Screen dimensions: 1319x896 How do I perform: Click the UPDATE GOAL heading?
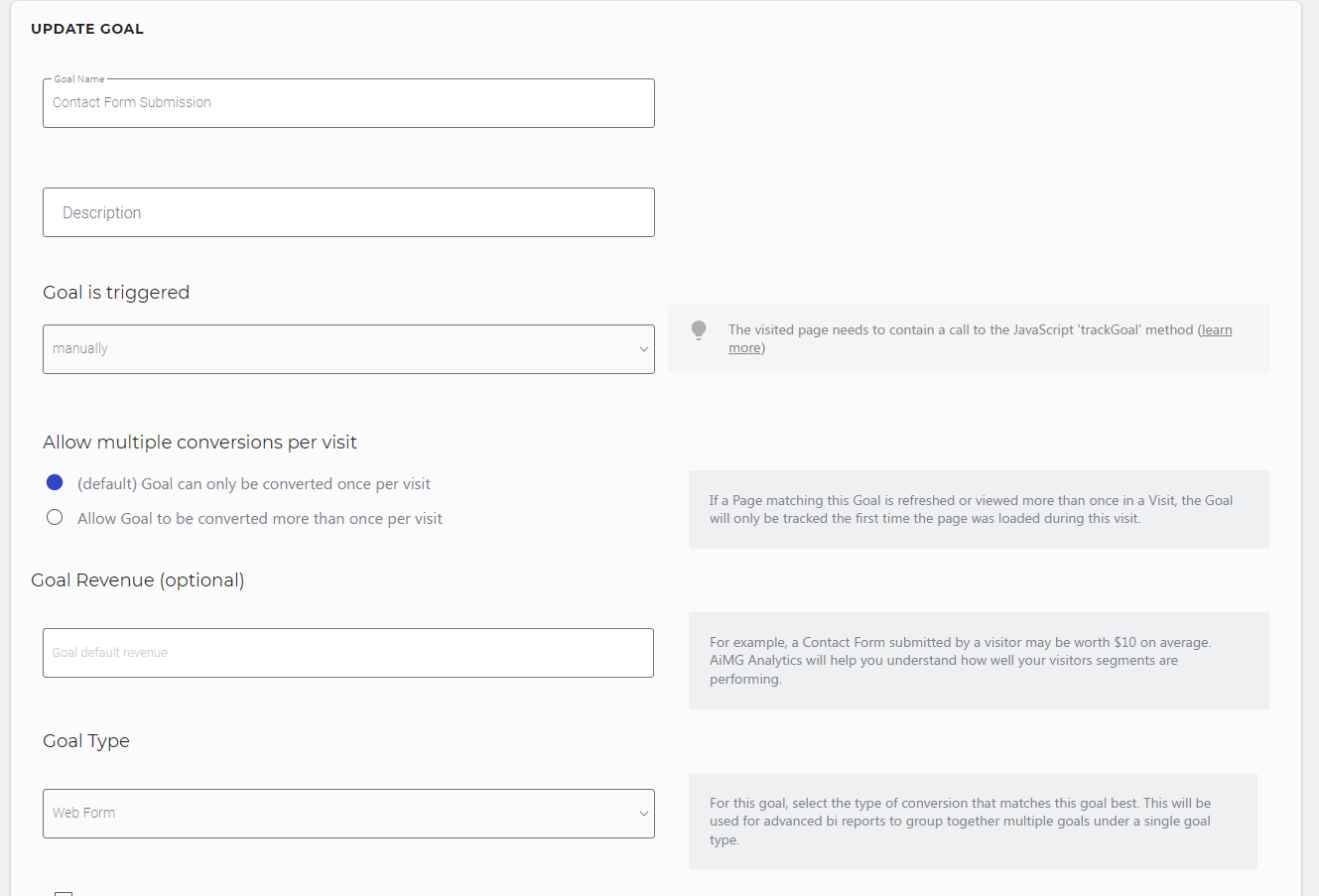87,29
